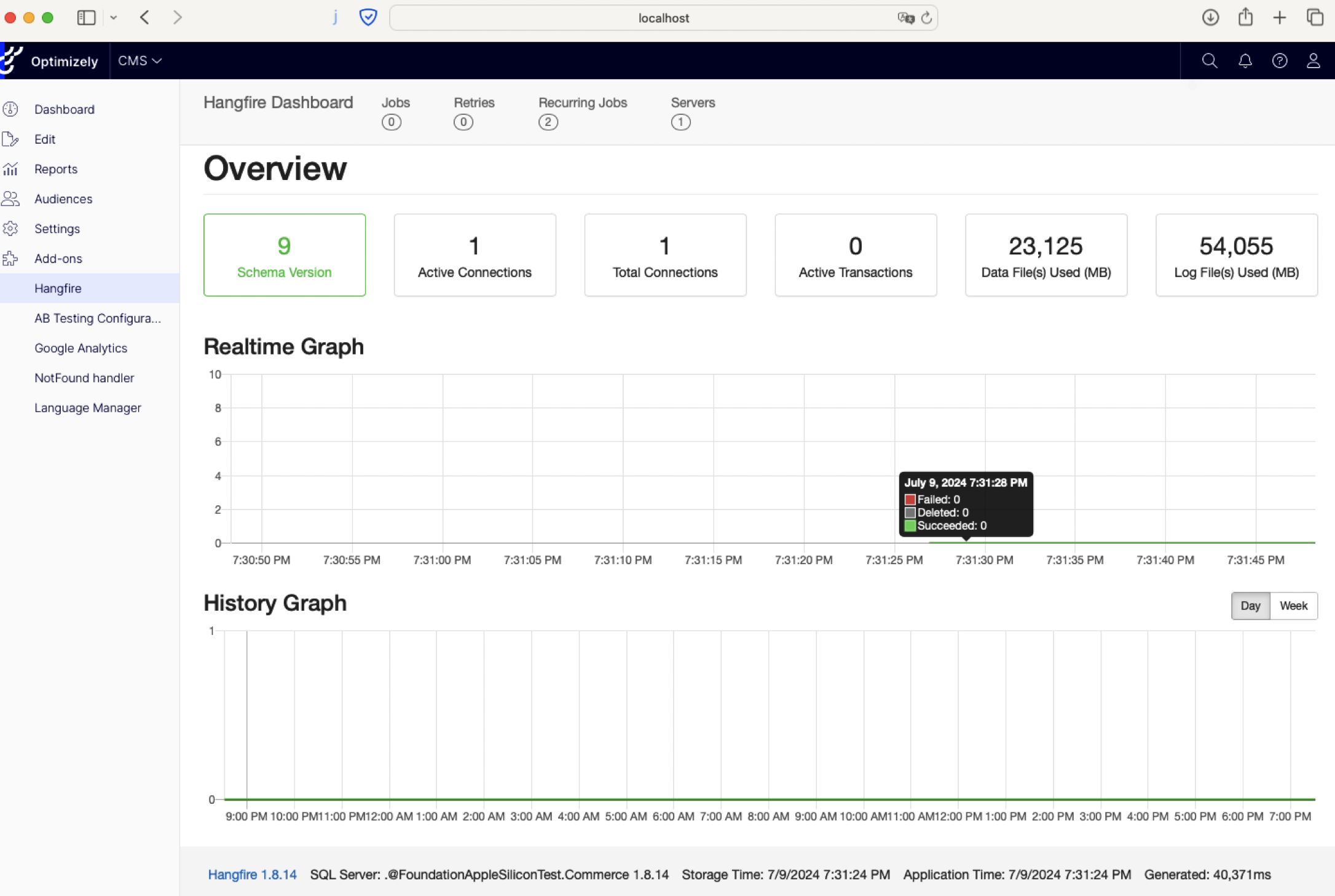The image size is (1335, 896).
Task: Expand the CMS product dropdown
Action: click(140, 60)
